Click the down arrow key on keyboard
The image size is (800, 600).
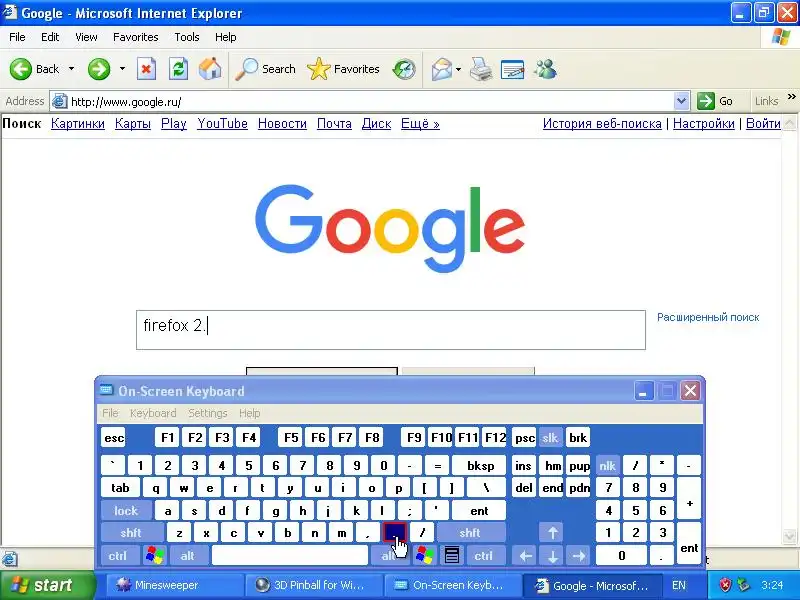tap(552, 556)
